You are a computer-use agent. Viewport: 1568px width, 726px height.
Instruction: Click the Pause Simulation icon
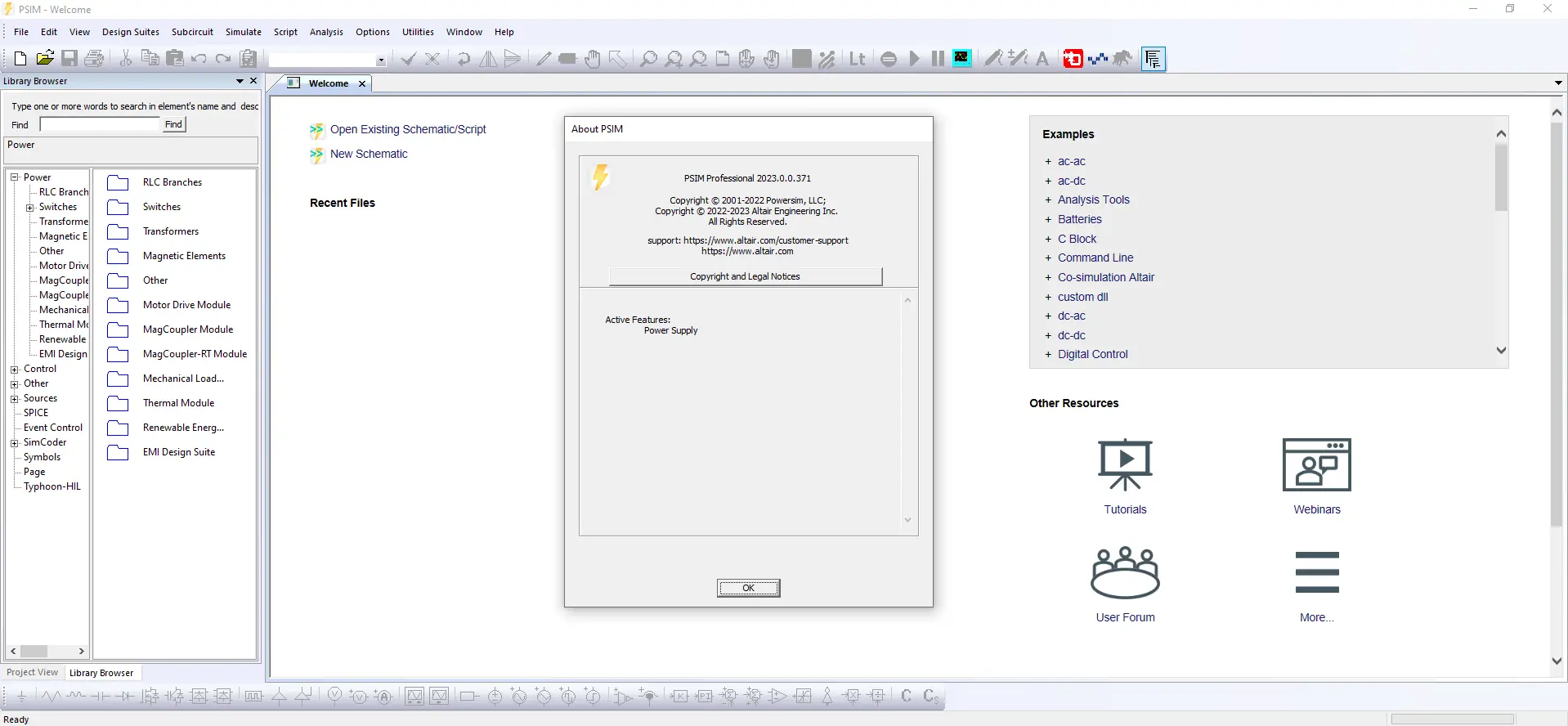pyautogui.click(x=938, y=59)
